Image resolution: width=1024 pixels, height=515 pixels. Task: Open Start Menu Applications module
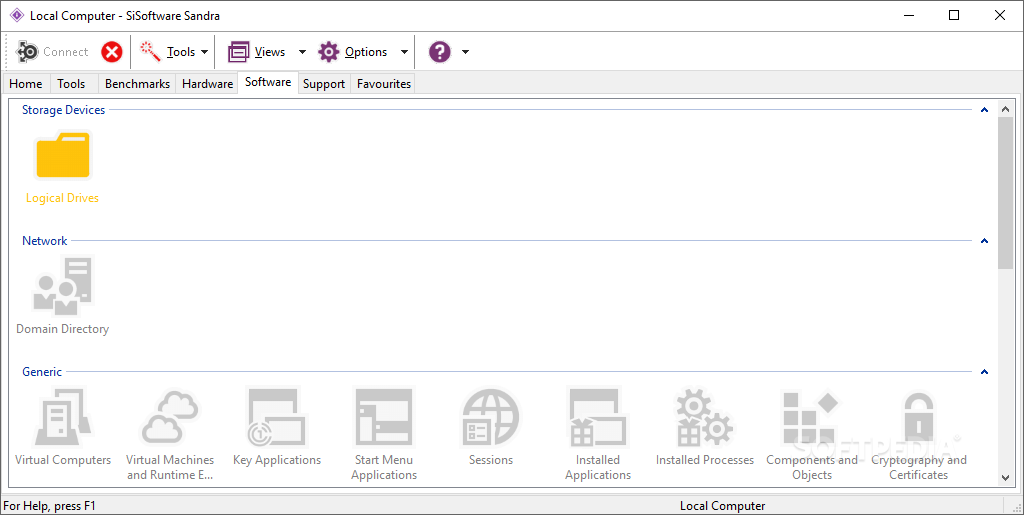384,435
